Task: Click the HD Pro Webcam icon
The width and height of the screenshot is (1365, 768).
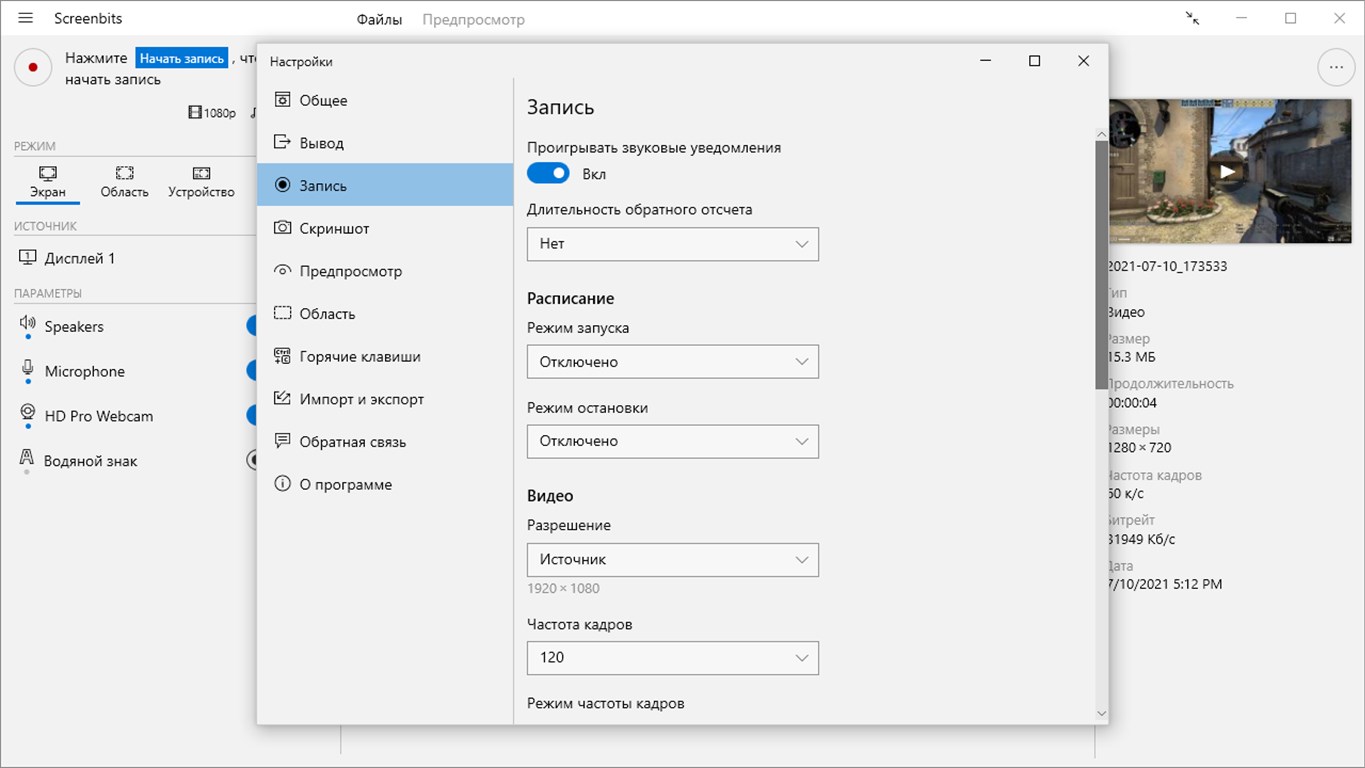Action: tap(28, 415)
